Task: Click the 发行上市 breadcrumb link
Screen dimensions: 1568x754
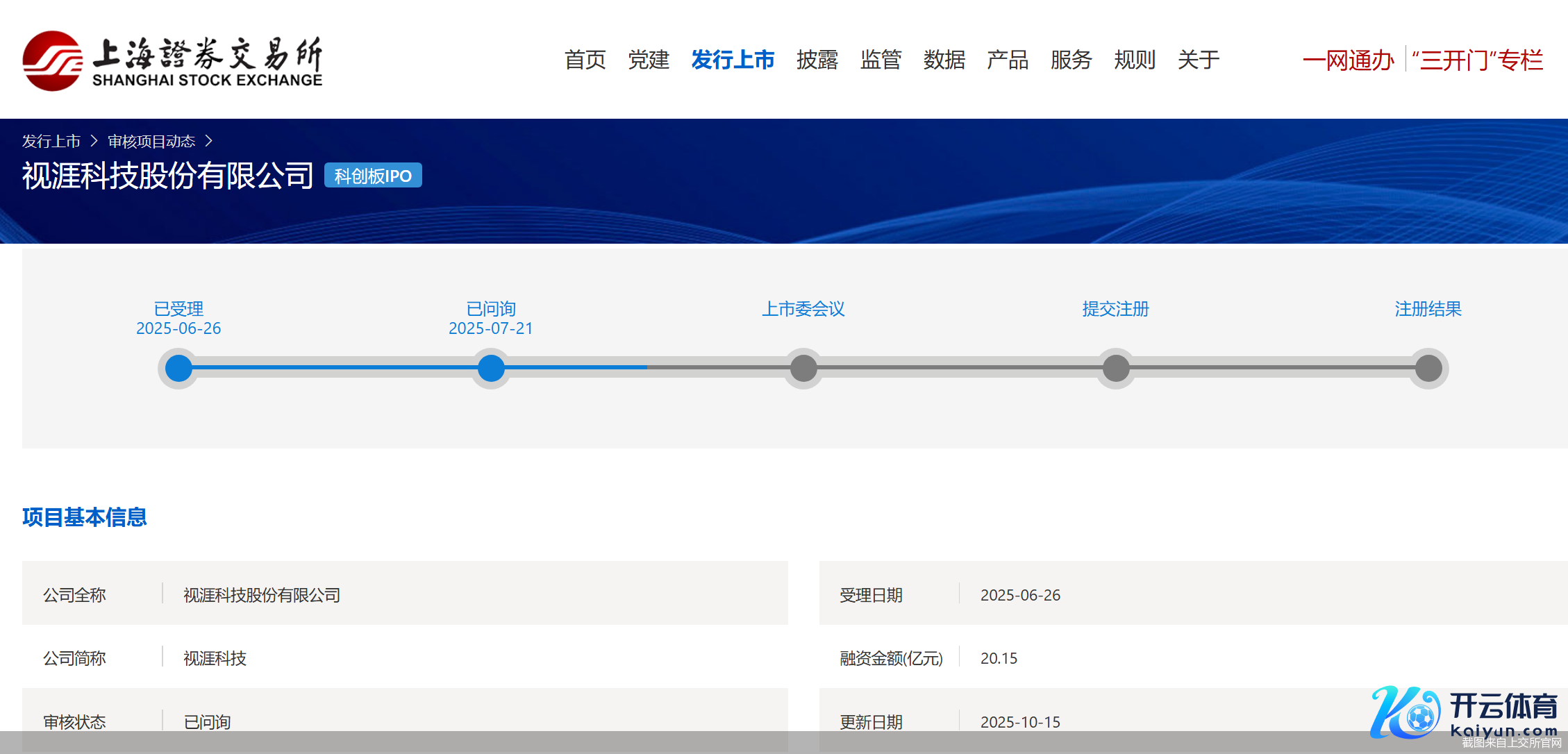Action: click(51, 142)
